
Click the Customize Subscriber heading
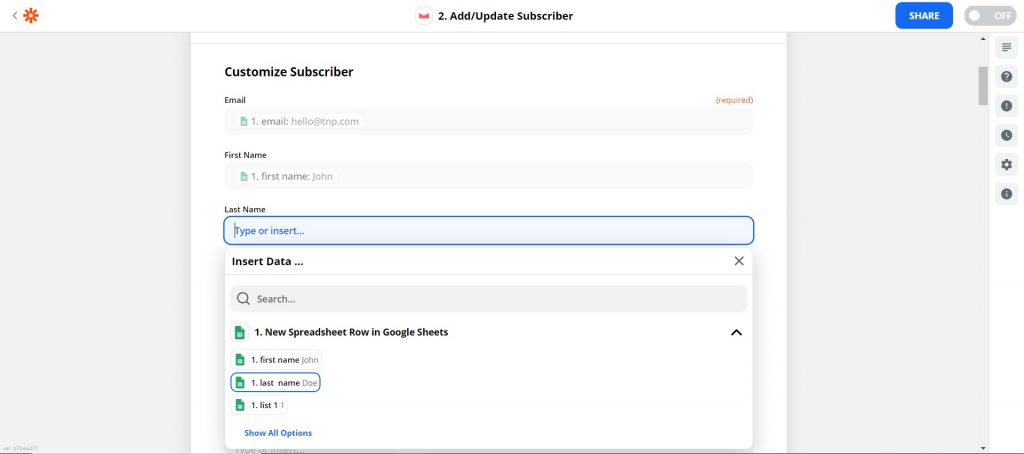point(289,72)
